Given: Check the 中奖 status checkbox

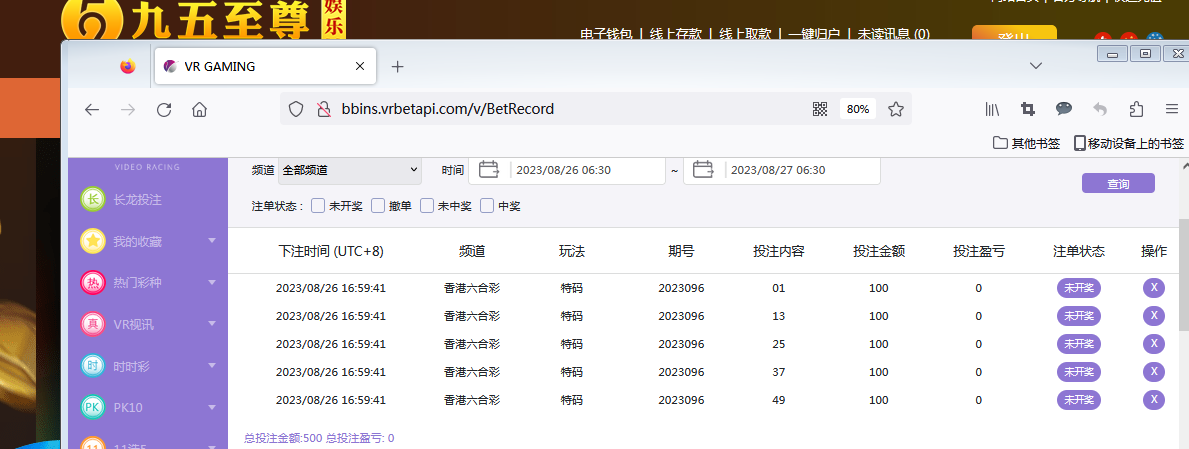Looking at the screenshot, I should [x=487, y=206].
